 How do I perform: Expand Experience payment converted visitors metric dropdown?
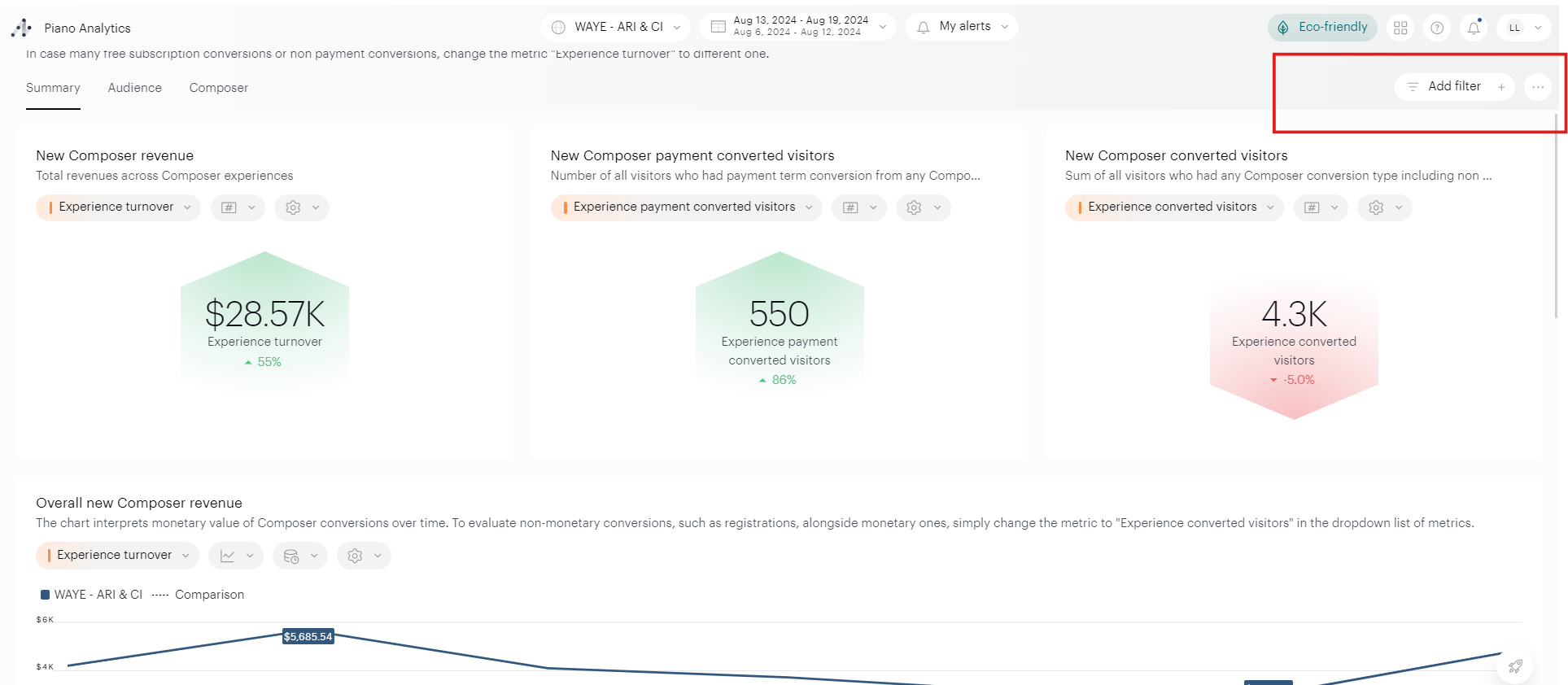pyautogui.click(x=686, y=207)
